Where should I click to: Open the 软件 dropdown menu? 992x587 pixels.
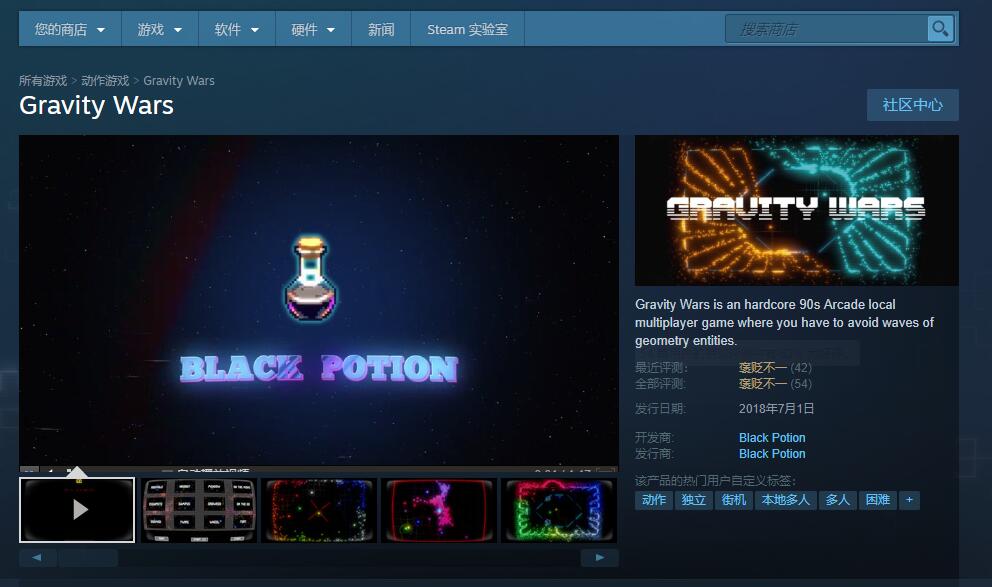pos(237,29)
